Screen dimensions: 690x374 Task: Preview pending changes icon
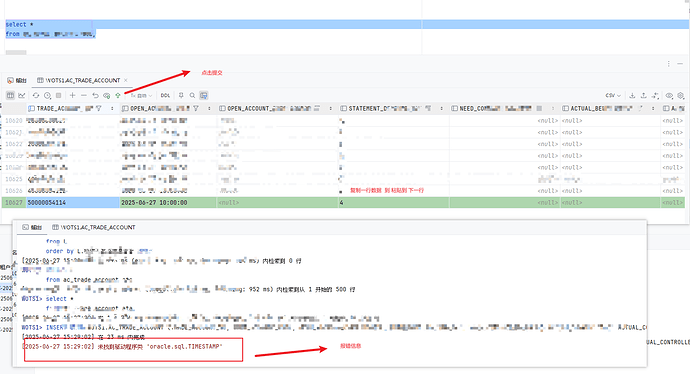click(106, 95)
